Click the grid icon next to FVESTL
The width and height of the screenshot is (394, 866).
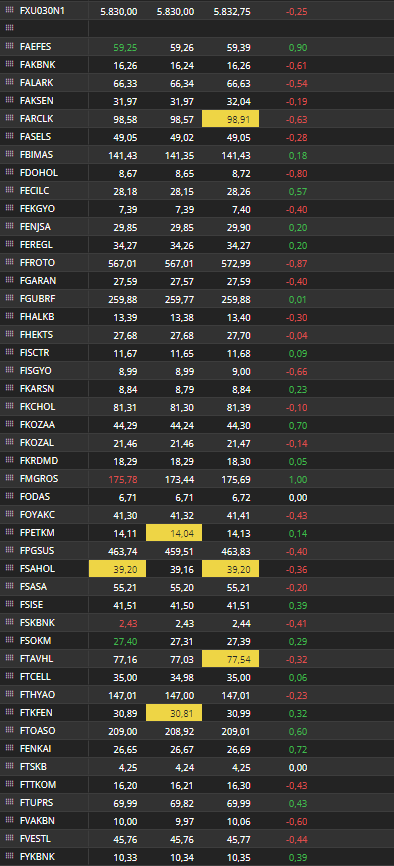click(x=9, y=839)
